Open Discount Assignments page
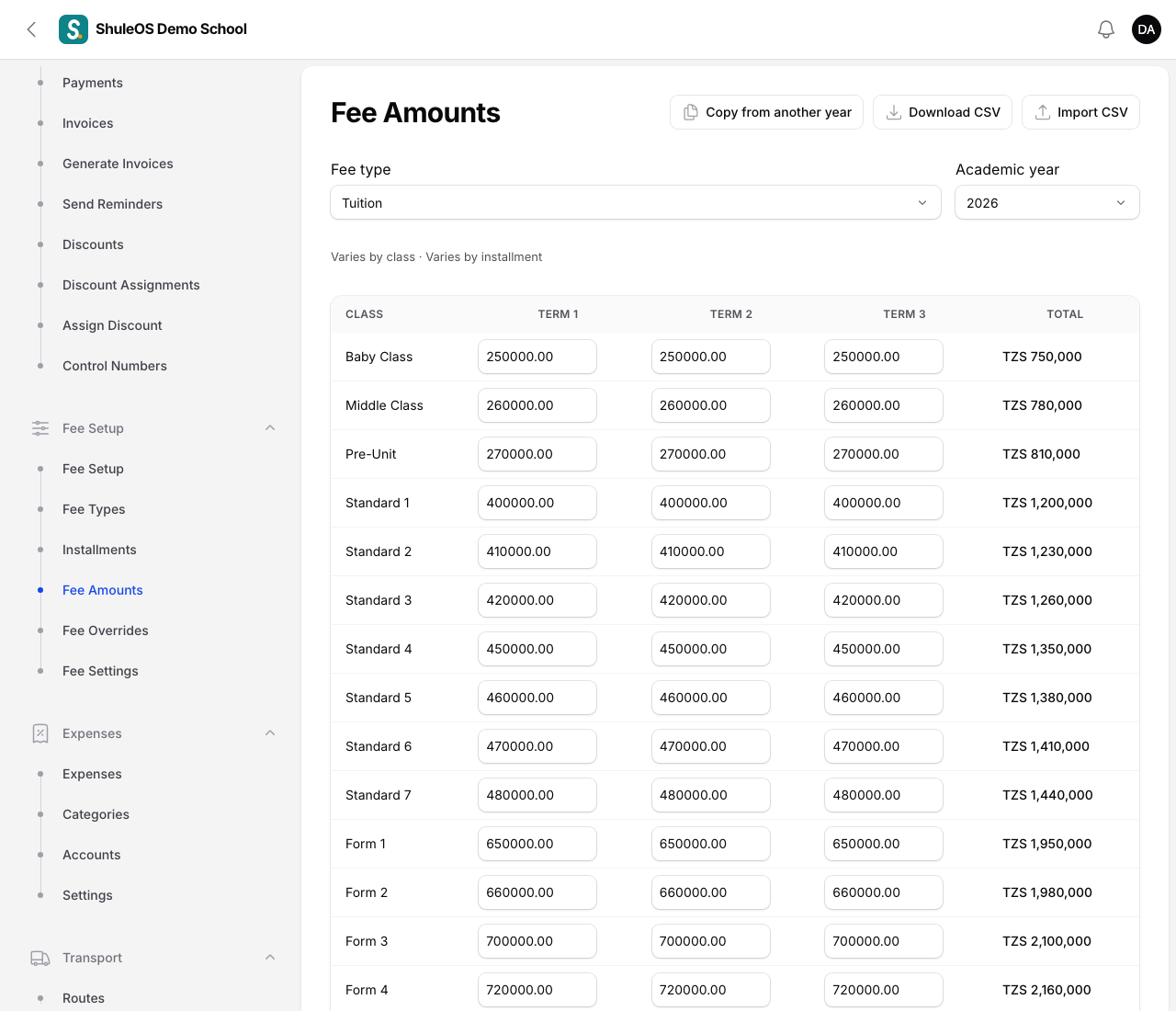Viewport: 1176px width, 1011px height. [x=131, y=285]
